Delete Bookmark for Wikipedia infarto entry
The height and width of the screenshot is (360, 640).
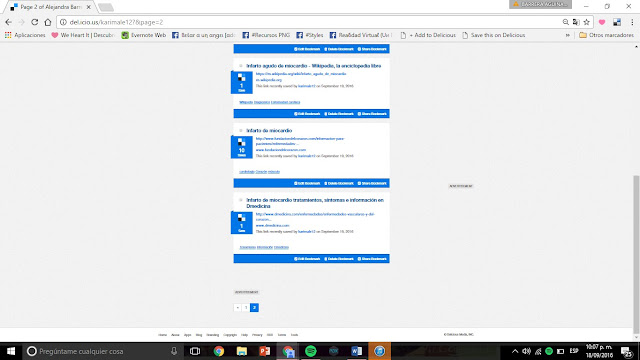339,114
